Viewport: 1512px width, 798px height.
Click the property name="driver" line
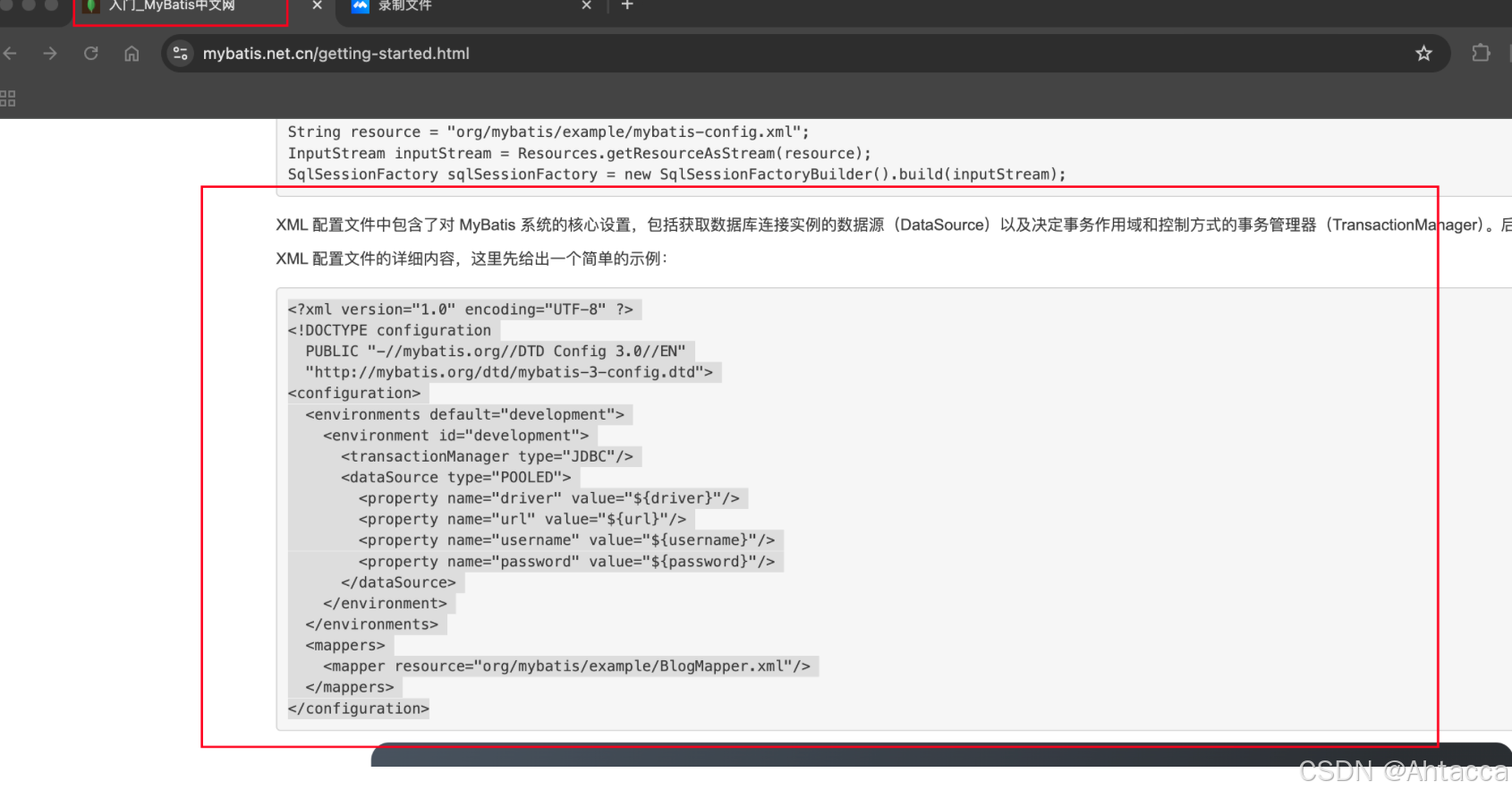point(549,498)
